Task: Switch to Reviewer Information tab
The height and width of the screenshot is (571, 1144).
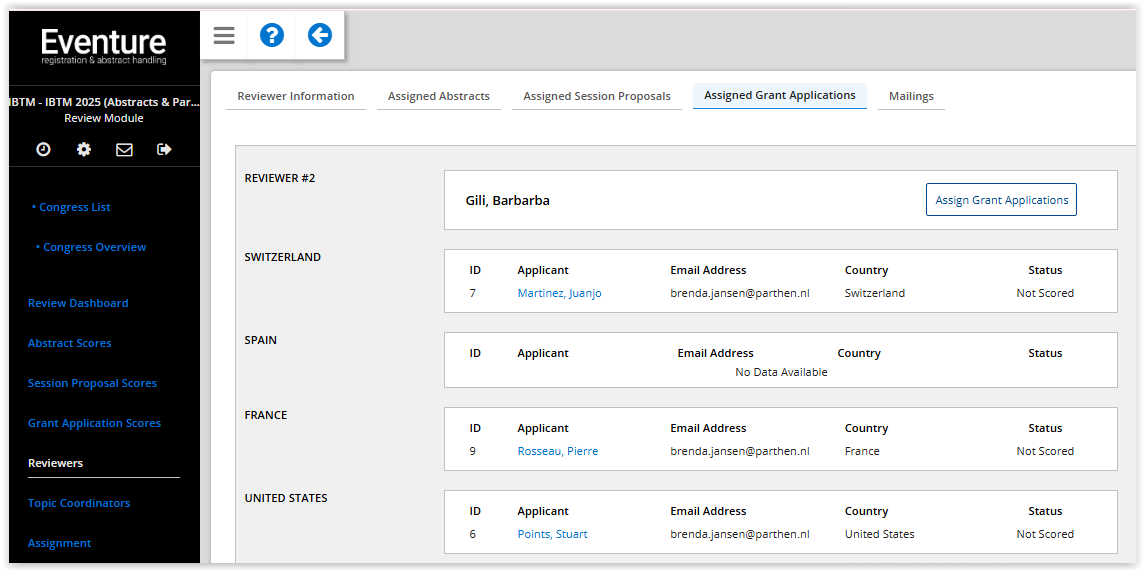Action: [295, 96]
